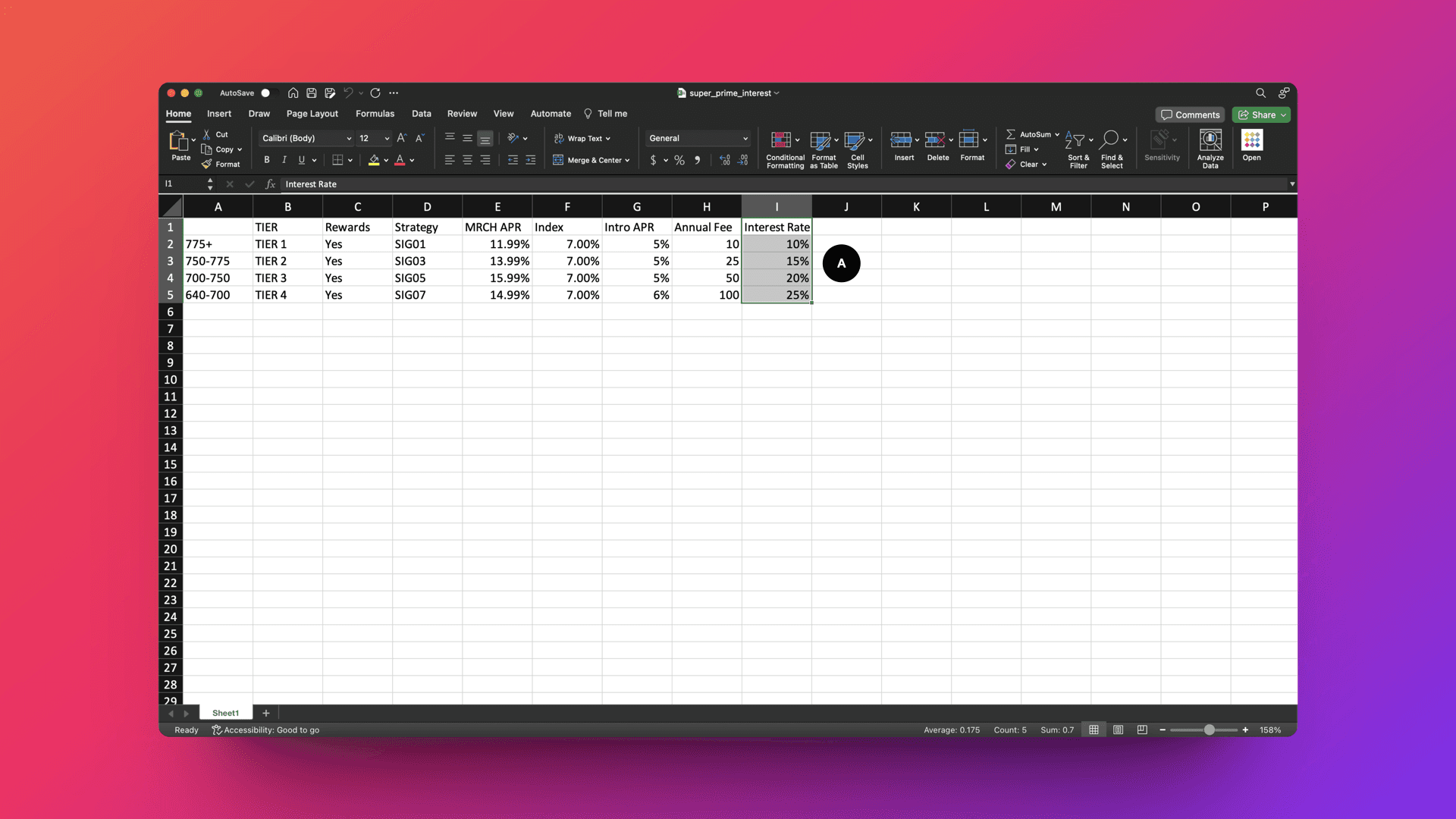Align text right in cell
The image size is (1456, 819).
click(x=485, y=160)
